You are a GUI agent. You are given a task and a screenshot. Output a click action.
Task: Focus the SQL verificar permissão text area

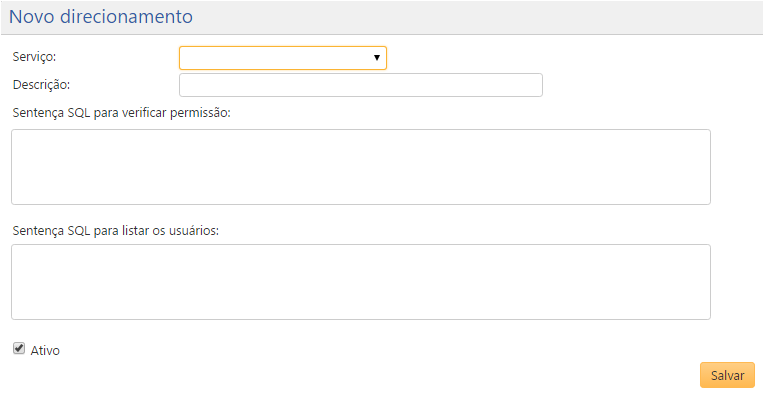click(360, 166)
